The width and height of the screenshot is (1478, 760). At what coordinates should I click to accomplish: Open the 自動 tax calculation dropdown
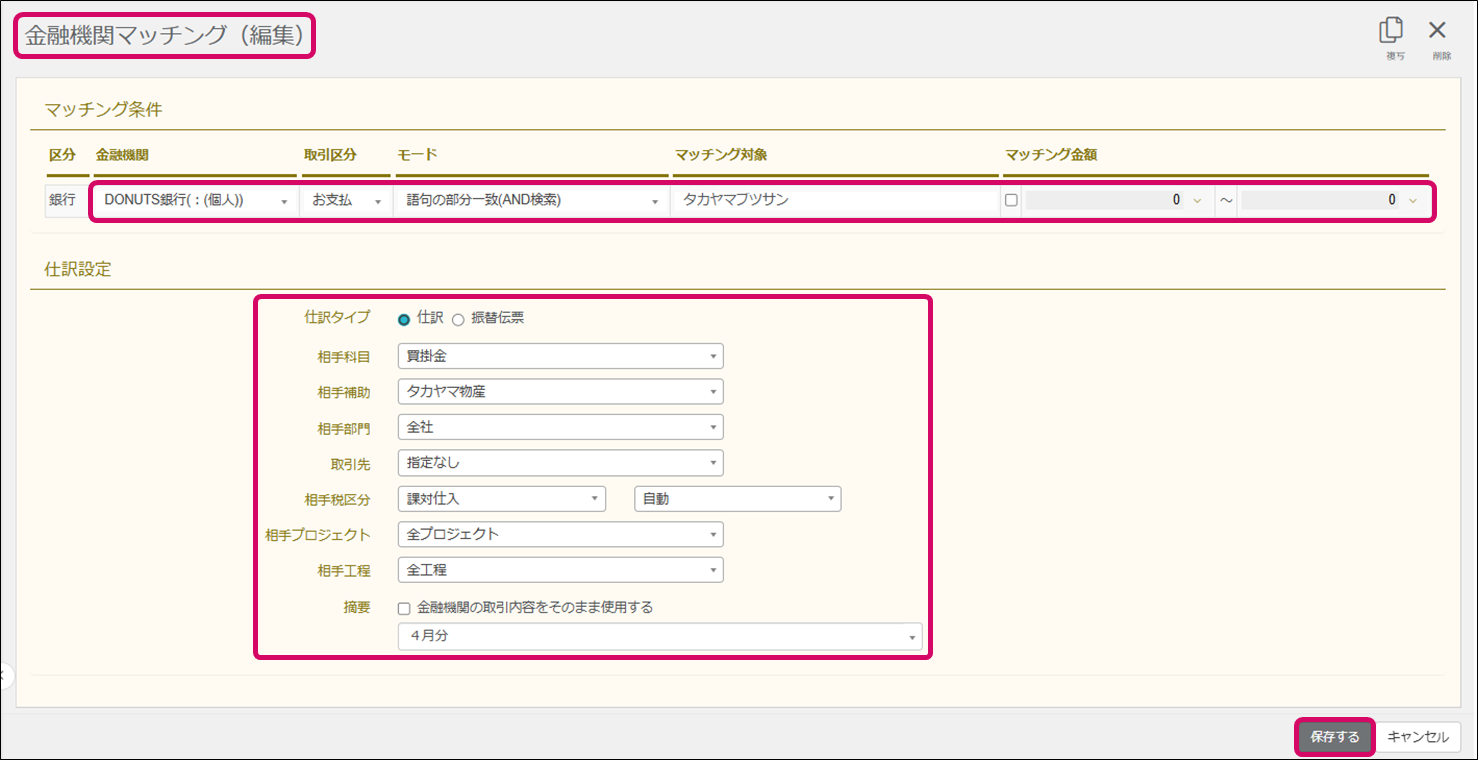point(737,499)
